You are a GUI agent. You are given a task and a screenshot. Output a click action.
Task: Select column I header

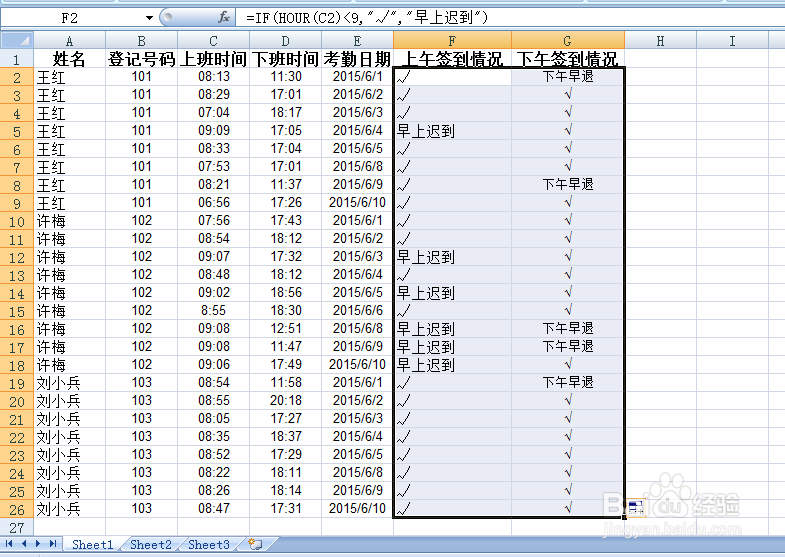tap(732, 41)
